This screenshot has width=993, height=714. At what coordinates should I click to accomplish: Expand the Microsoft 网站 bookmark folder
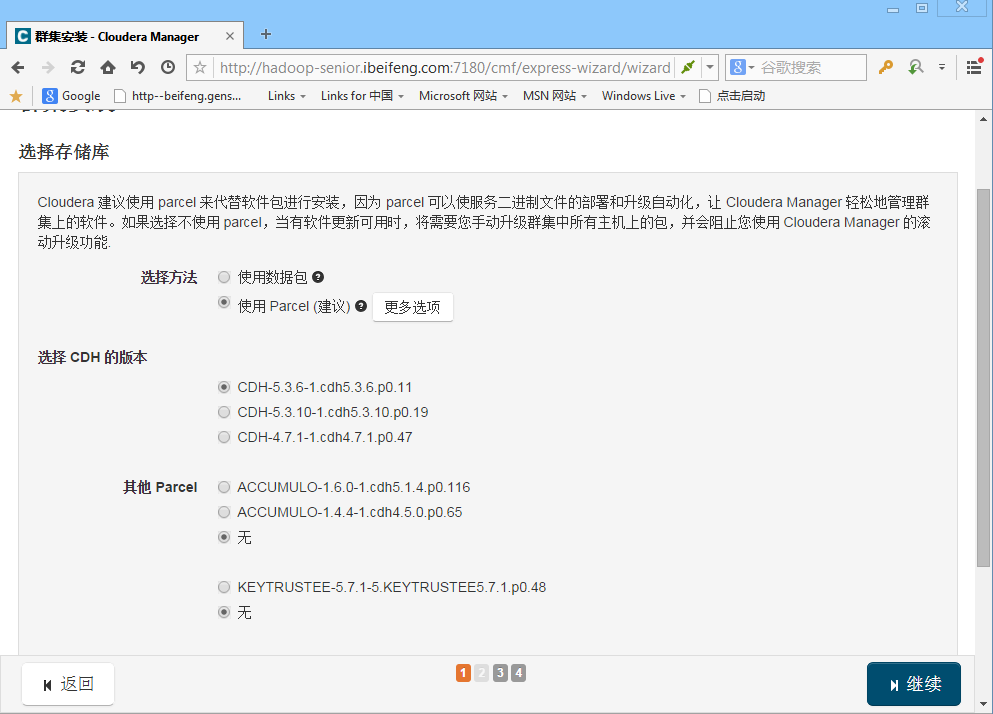[463, 96]
